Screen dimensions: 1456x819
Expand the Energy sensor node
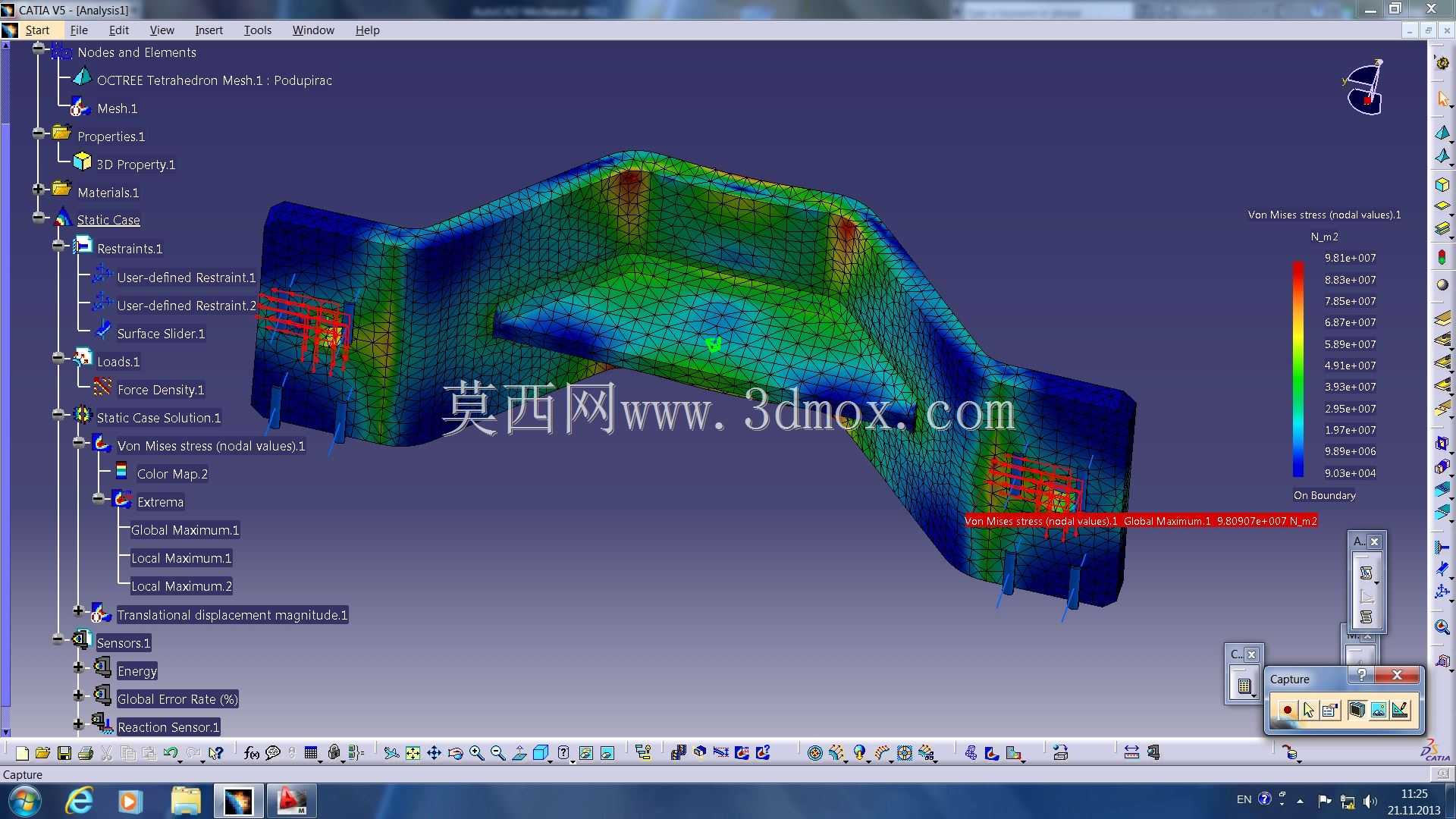[78, 667]
